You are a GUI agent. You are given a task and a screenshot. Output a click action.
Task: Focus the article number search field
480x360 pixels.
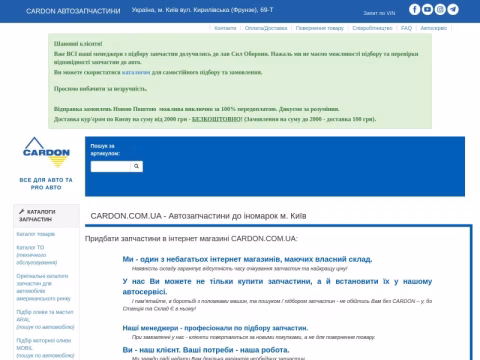coord(111,166)
